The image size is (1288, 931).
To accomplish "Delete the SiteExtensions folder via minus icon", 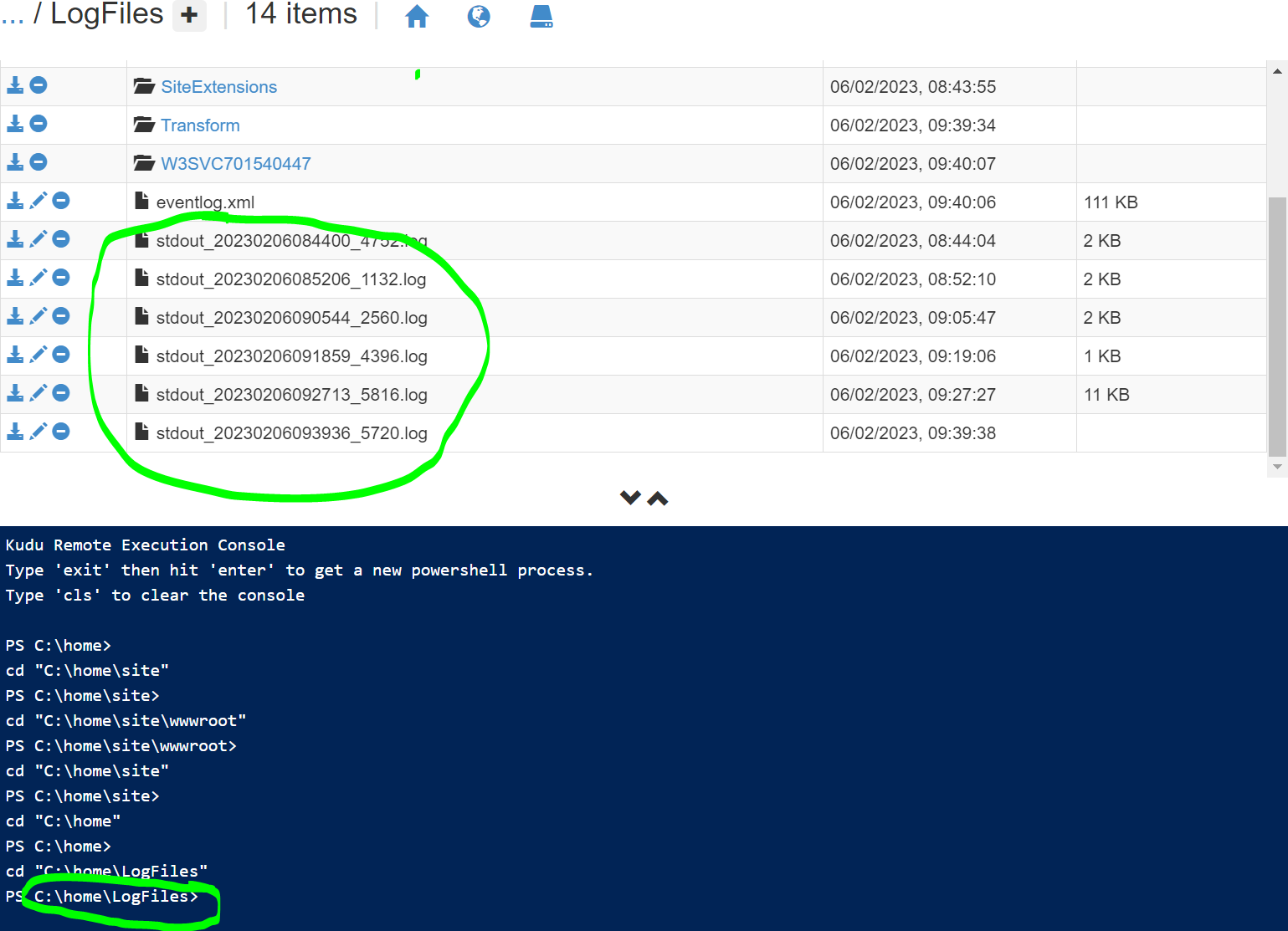I will pos(38,84).
